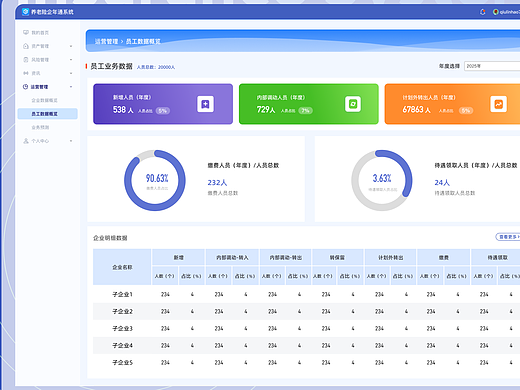Select the 子企业5 row name

[x=122, y=362]
